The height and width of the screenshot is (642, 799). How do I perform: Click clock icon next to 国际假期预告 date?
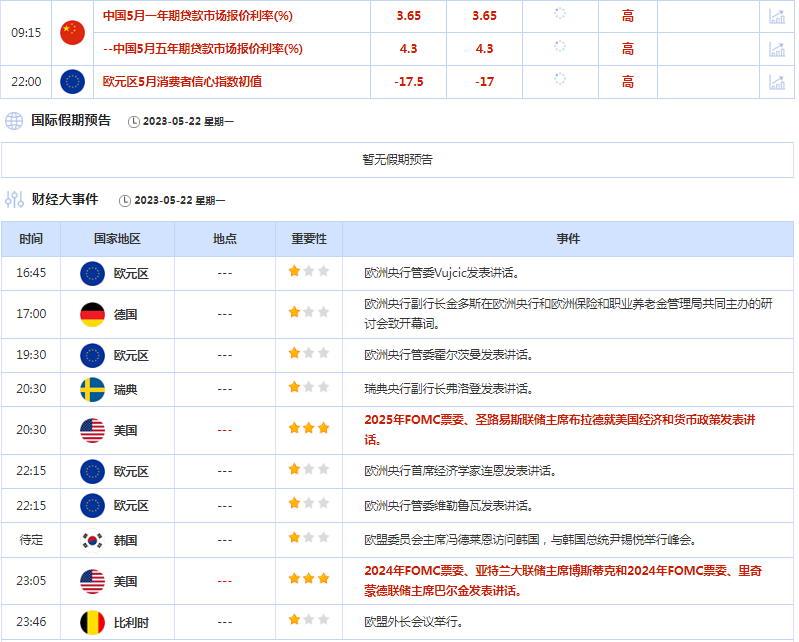pos(134,122)
